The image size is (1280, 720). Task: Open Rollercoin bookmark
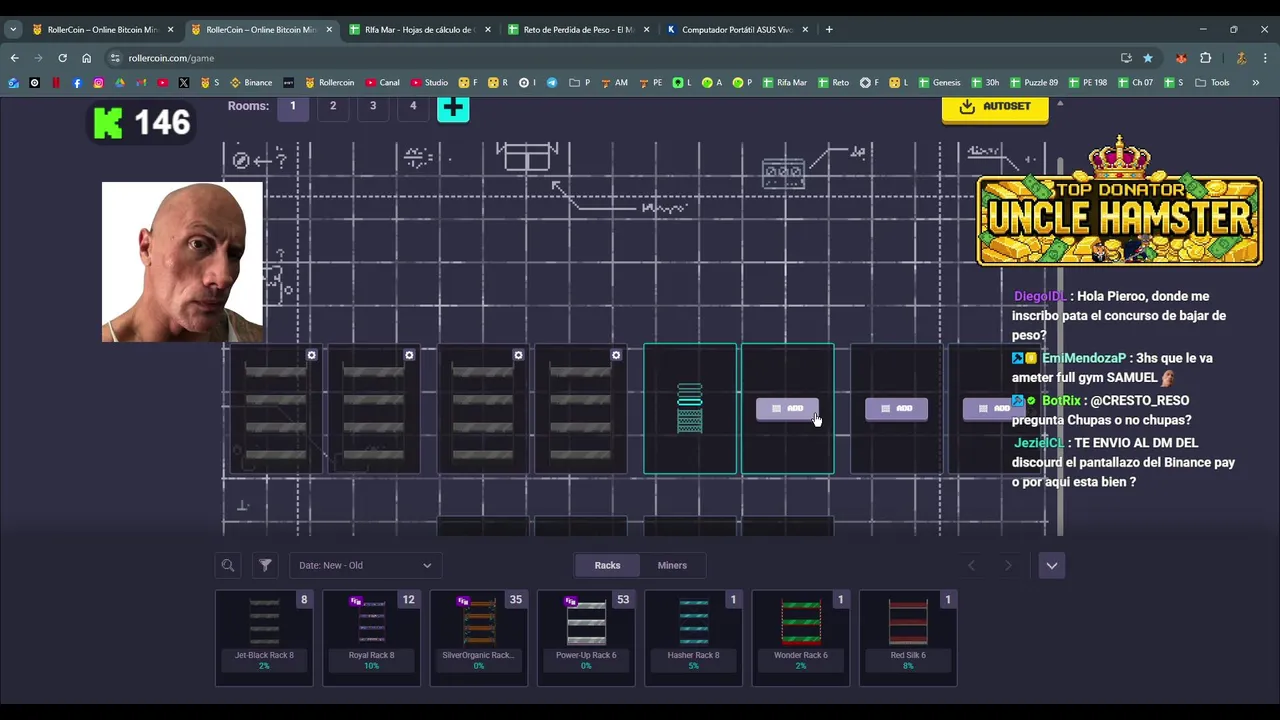[330, 83]
